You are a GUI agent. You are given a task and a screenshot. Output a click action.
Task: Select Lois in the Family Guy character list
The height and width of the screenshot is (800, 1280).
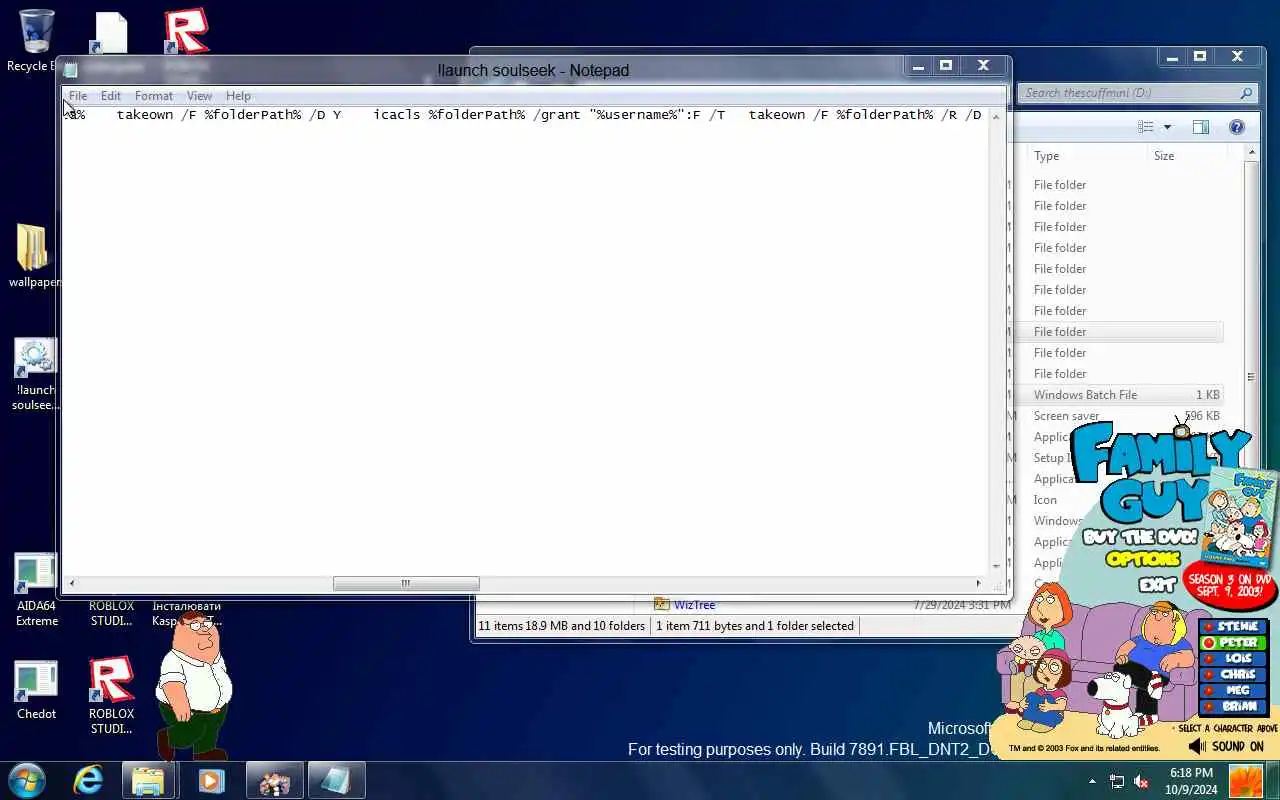[1234, 659]
